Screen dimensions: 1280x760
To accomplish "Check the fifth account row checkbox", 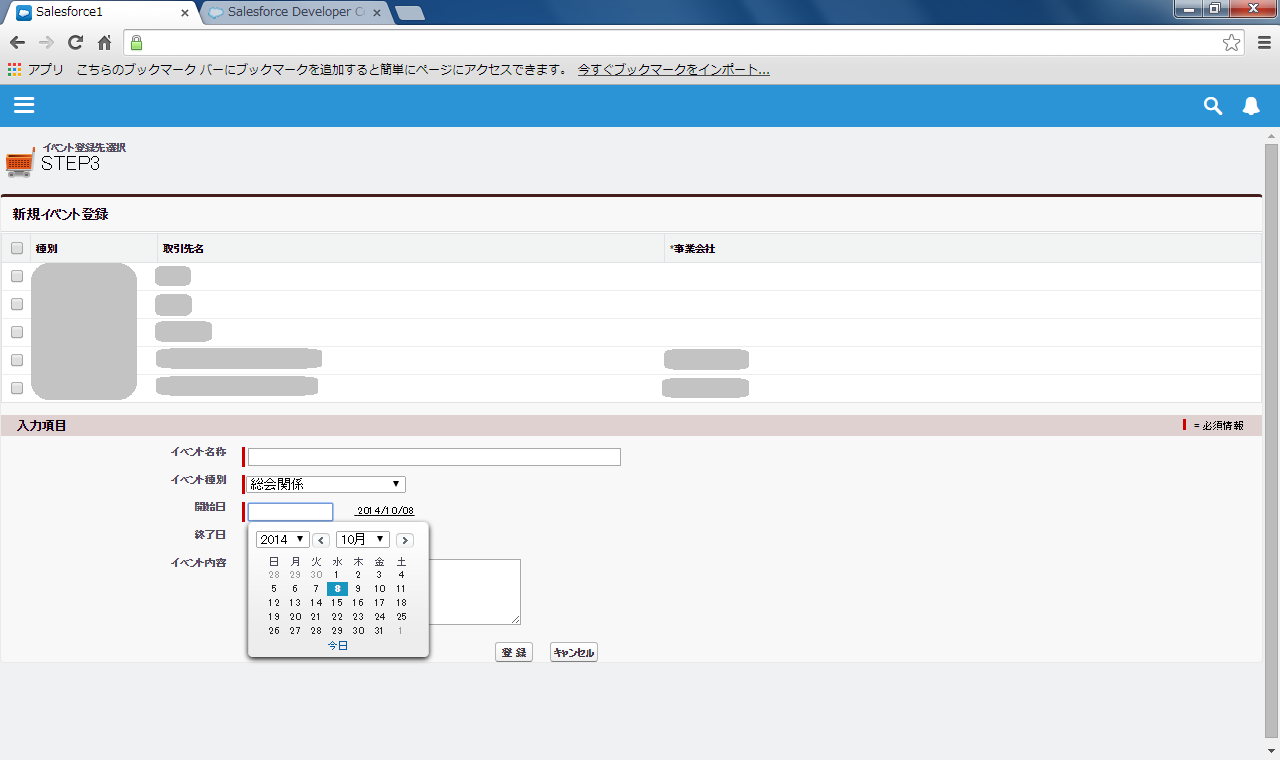I will (x=17, y=388).
